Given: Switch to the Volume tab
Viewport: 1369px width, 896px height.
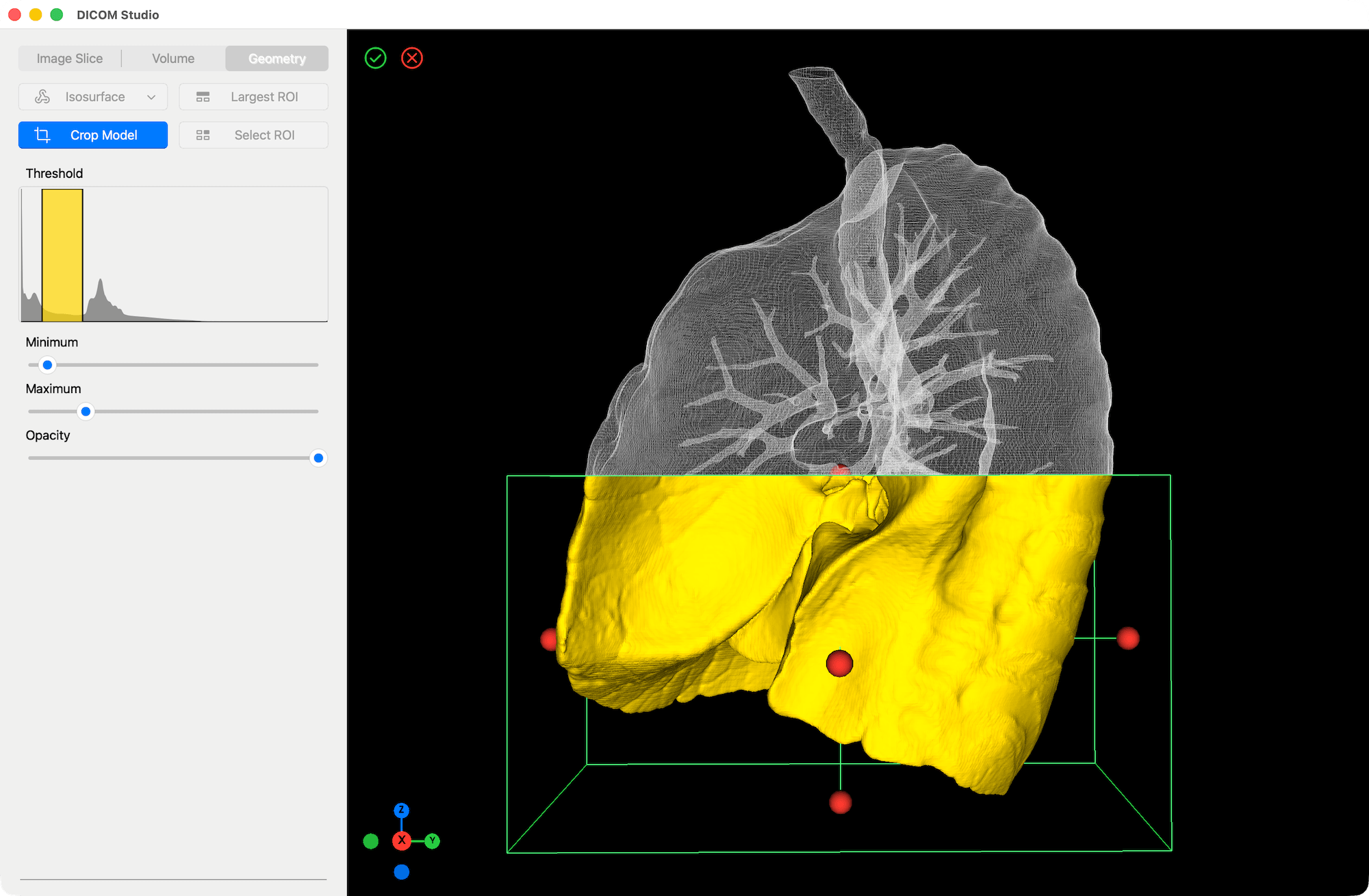Looking at the screenshot, I should coord(172,58).
